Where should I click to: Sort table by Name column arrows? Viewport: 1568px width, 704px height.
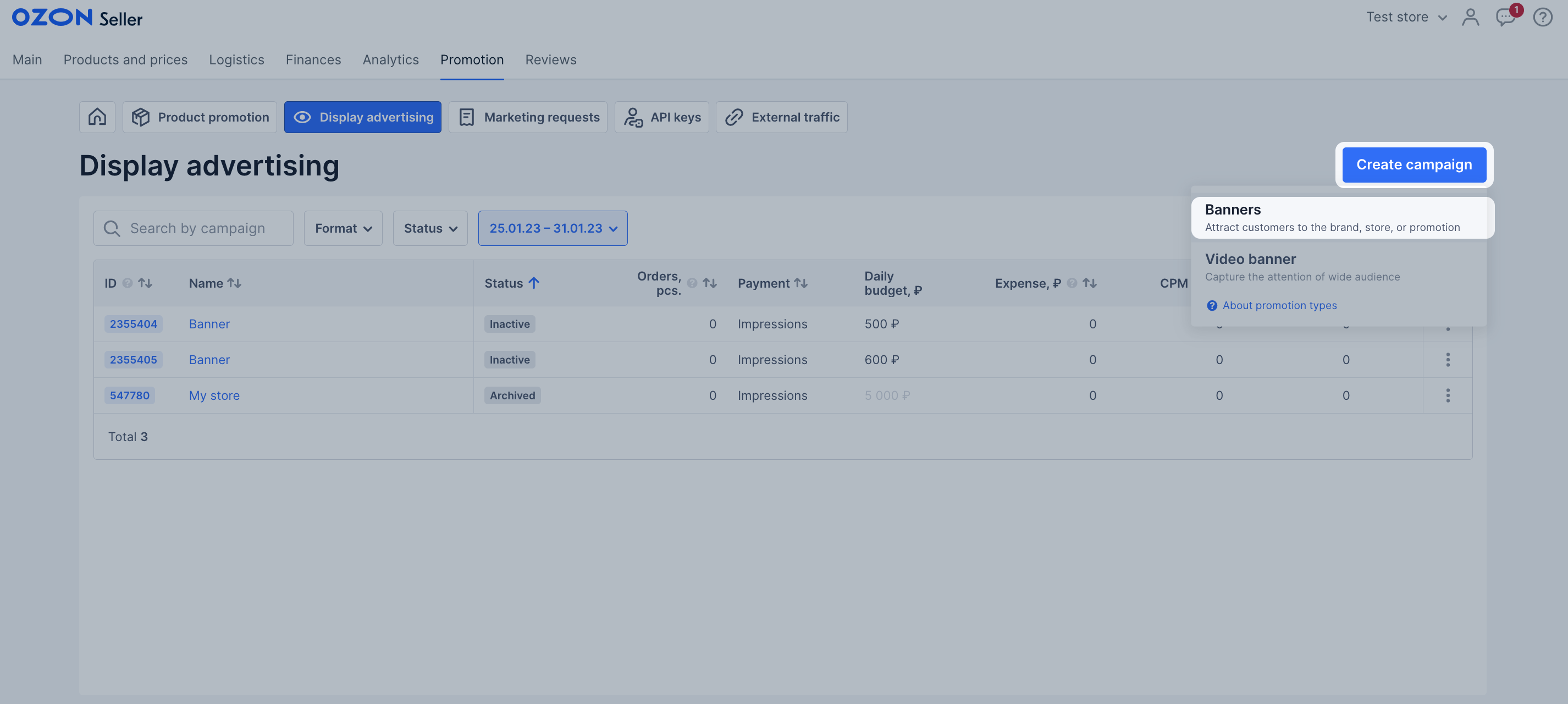click(234, 283)
